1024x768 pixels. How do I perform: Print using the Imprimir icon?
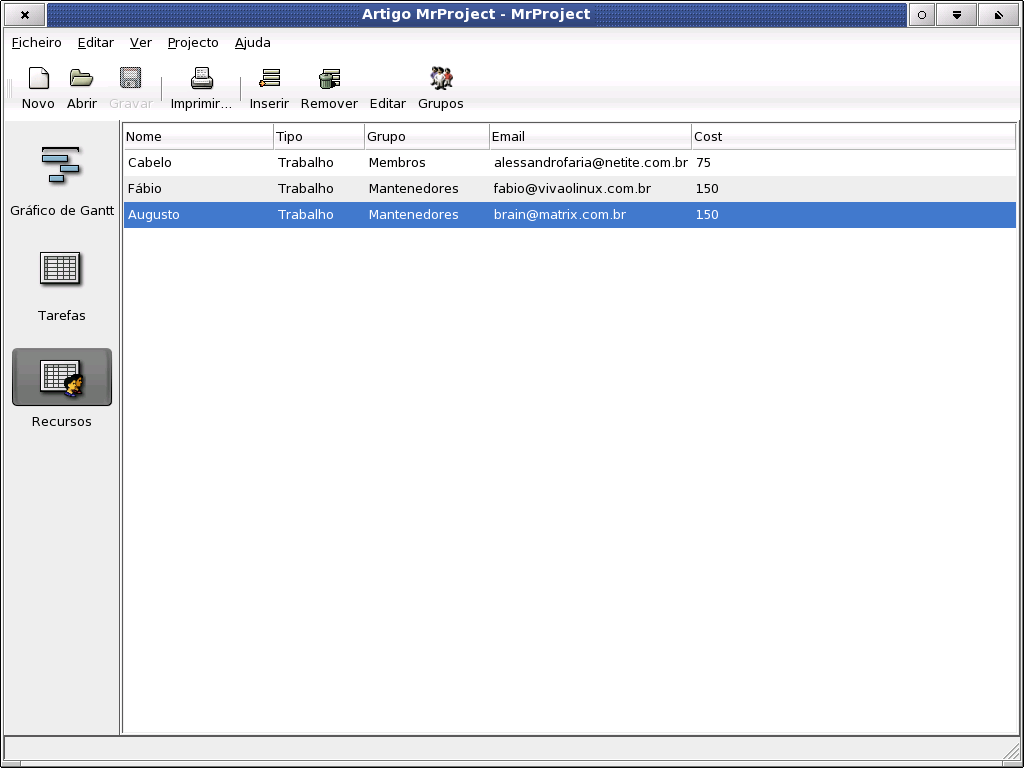202,78
